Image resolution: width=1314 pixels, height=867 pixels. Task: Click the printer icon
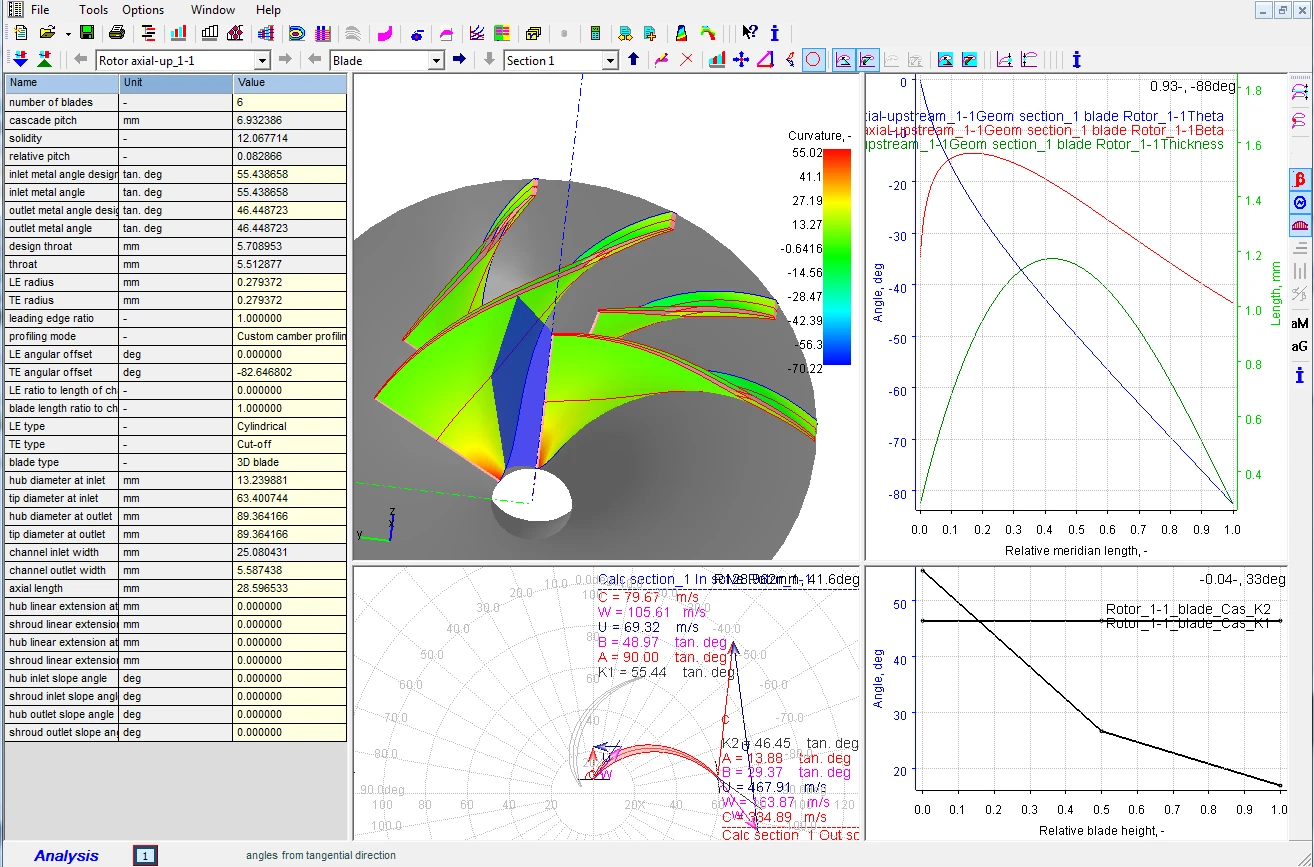coord(117,33)
